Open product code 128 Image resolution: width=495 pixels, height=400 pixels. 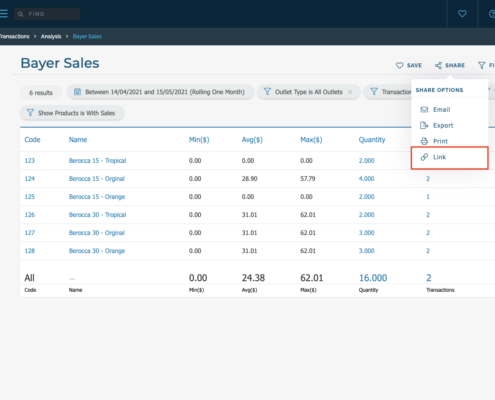pos(30,251)
